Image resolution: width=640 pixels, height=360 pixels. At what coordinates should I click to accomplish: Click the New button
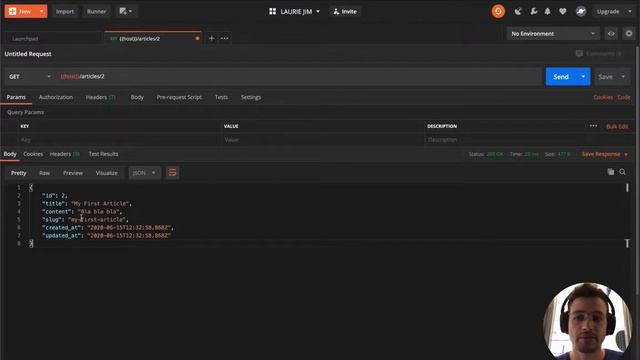(x=21, y=11)
